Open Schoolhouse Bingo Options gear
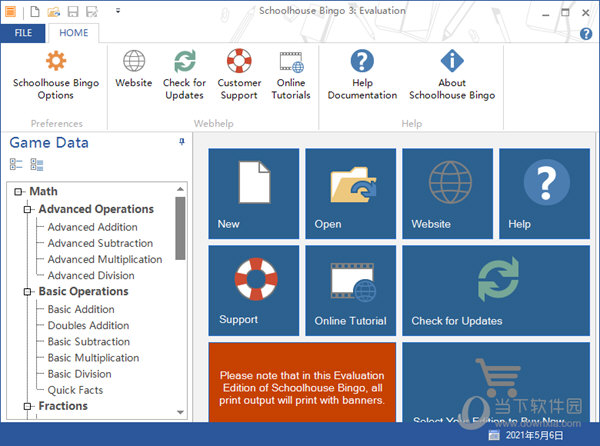 click(x=56, y=60)
